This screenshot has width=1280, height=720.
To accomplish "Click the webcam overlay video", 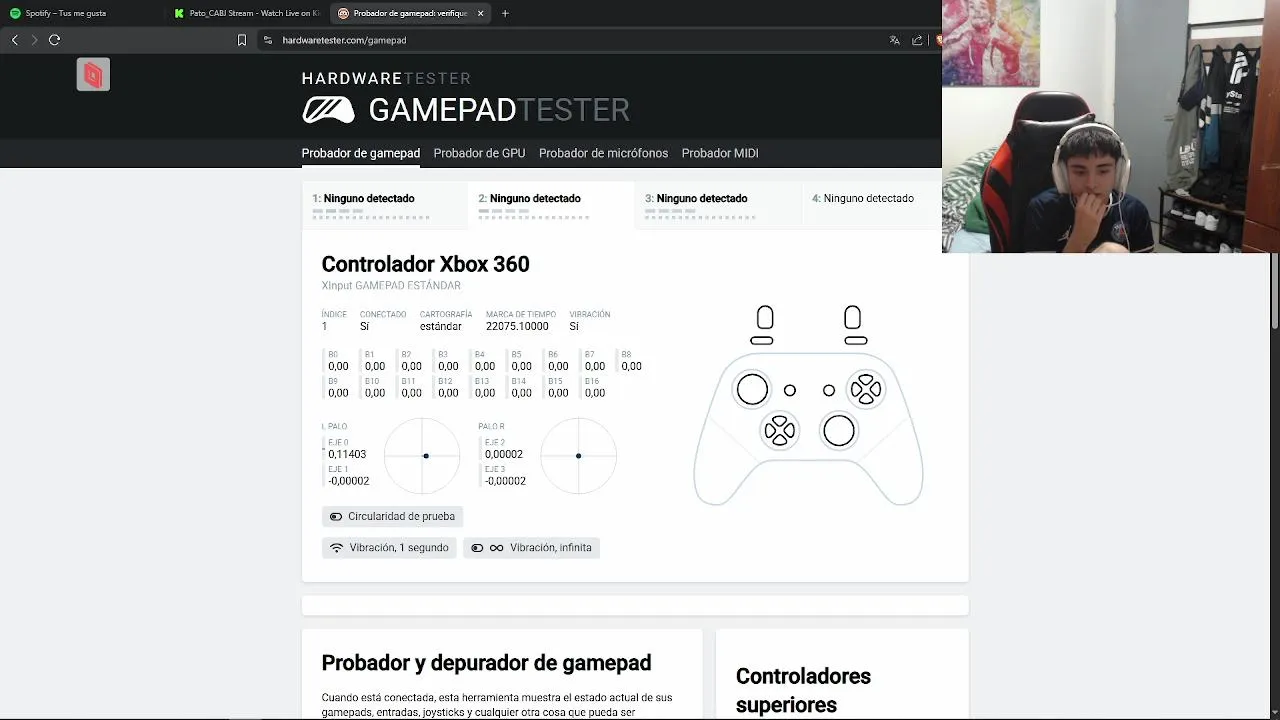I will (1111, 126).
